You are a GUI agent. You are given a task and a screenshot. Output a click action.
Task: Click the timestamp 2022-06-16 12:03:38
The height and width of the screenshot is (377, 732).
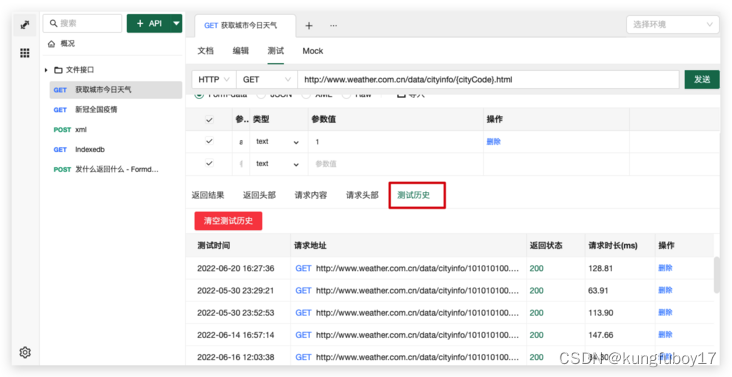pyautogui.click(x=235, y=357)
